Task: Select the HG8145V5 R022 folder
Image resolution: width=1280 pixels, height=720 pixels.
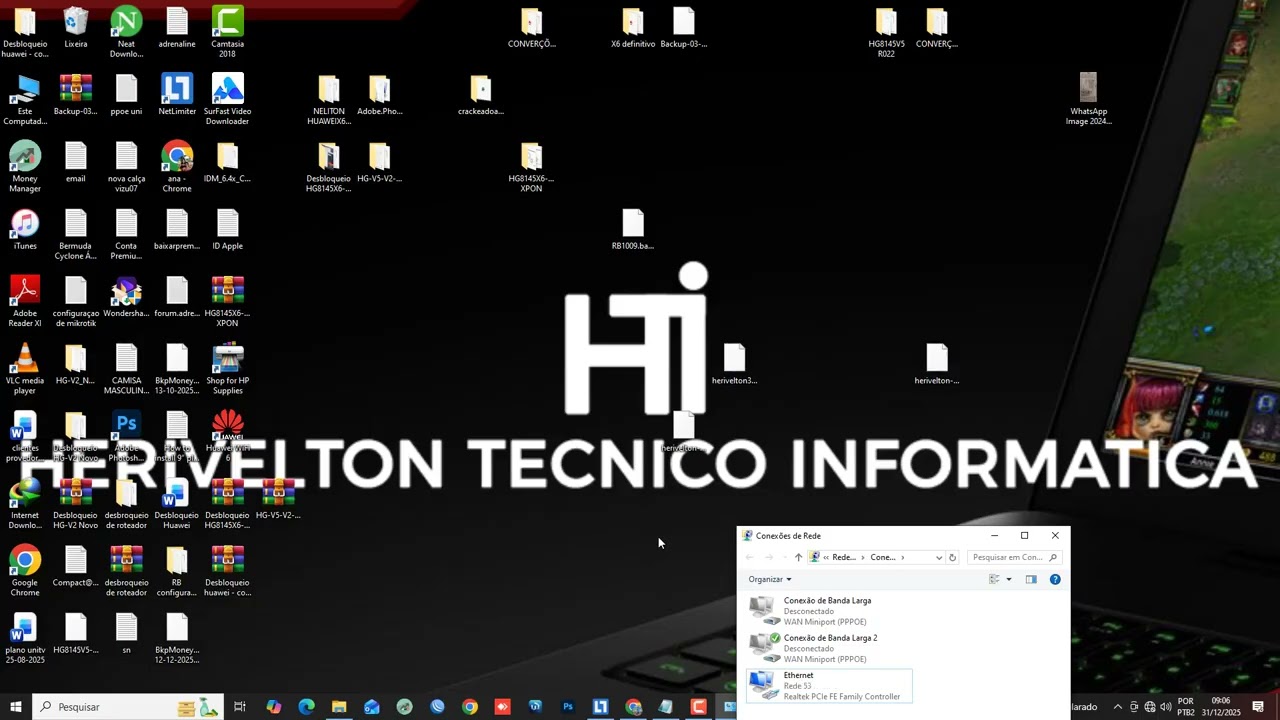Action: 886,32
